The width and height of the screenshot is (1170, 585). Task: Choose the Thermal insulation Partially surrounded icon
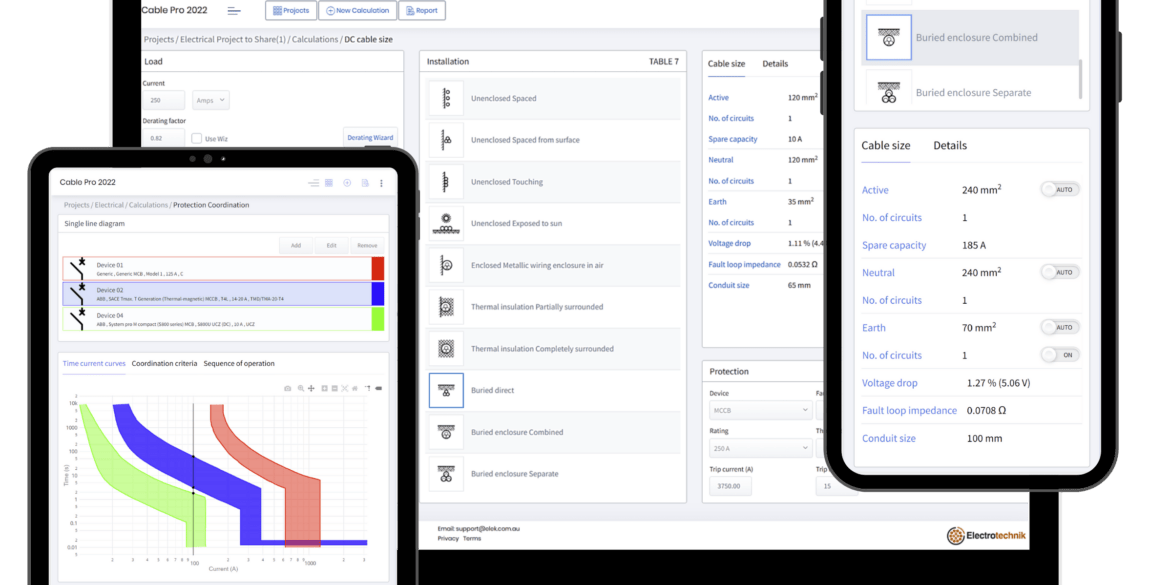(445, 307)
